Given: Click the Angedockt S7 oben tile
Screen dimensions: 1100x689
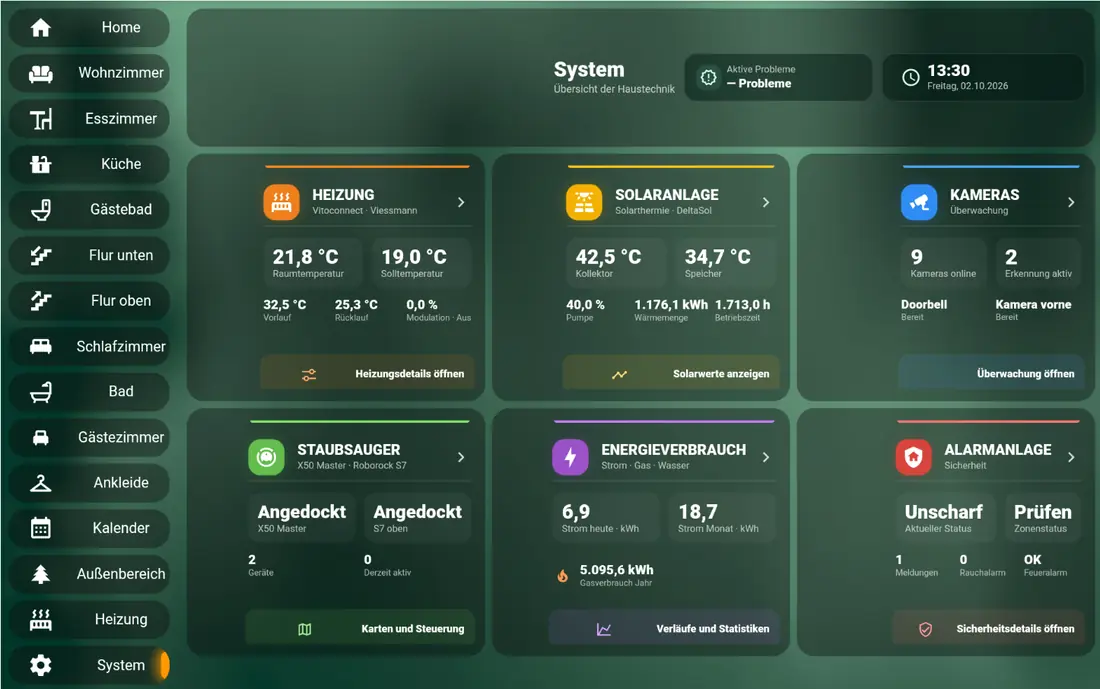Looking at the screenshot, I should pyautogui.click(x=417, y=518).
